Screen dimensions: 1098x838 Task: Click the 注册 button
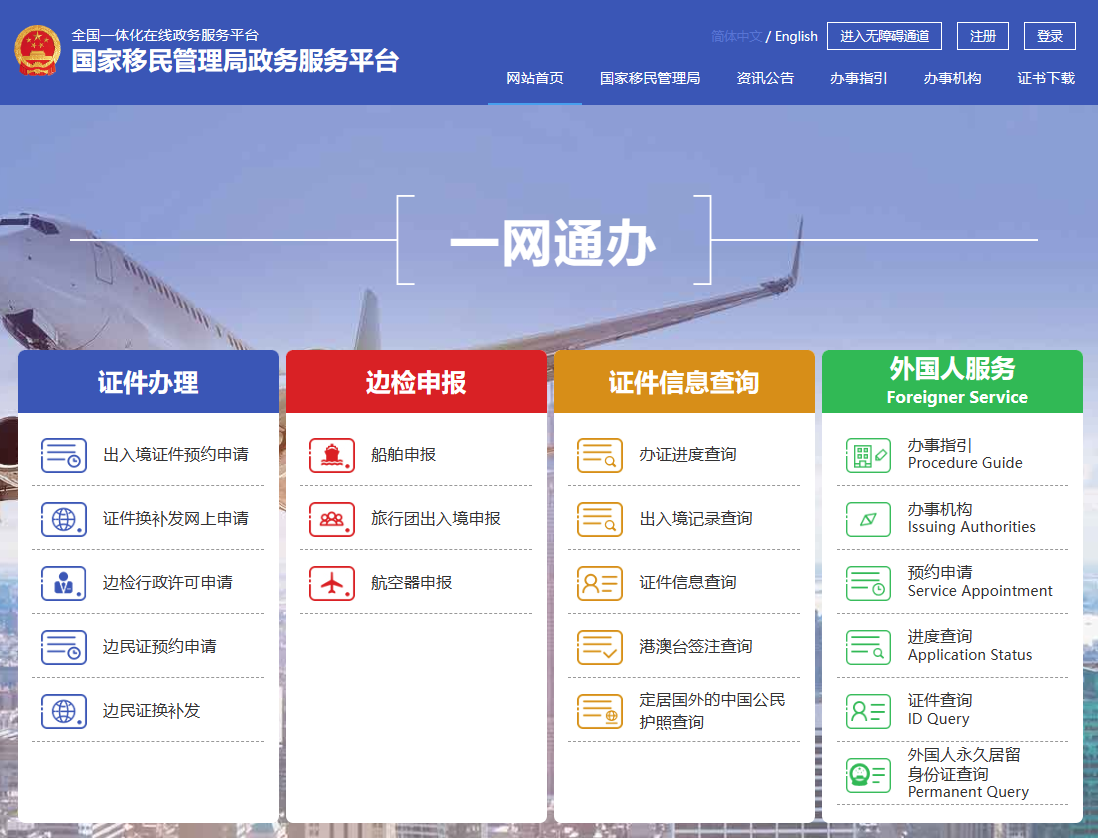pyautogui.click(x=983, y=36)
